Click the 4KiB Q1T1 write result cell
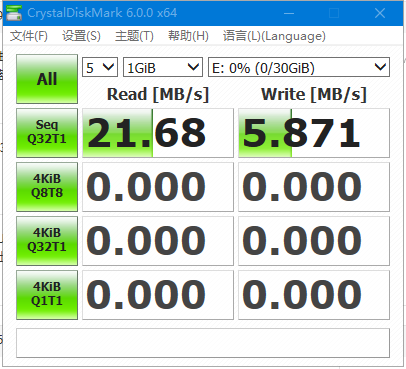The width and height of the screenshot is (406, 369). (314, 295)
